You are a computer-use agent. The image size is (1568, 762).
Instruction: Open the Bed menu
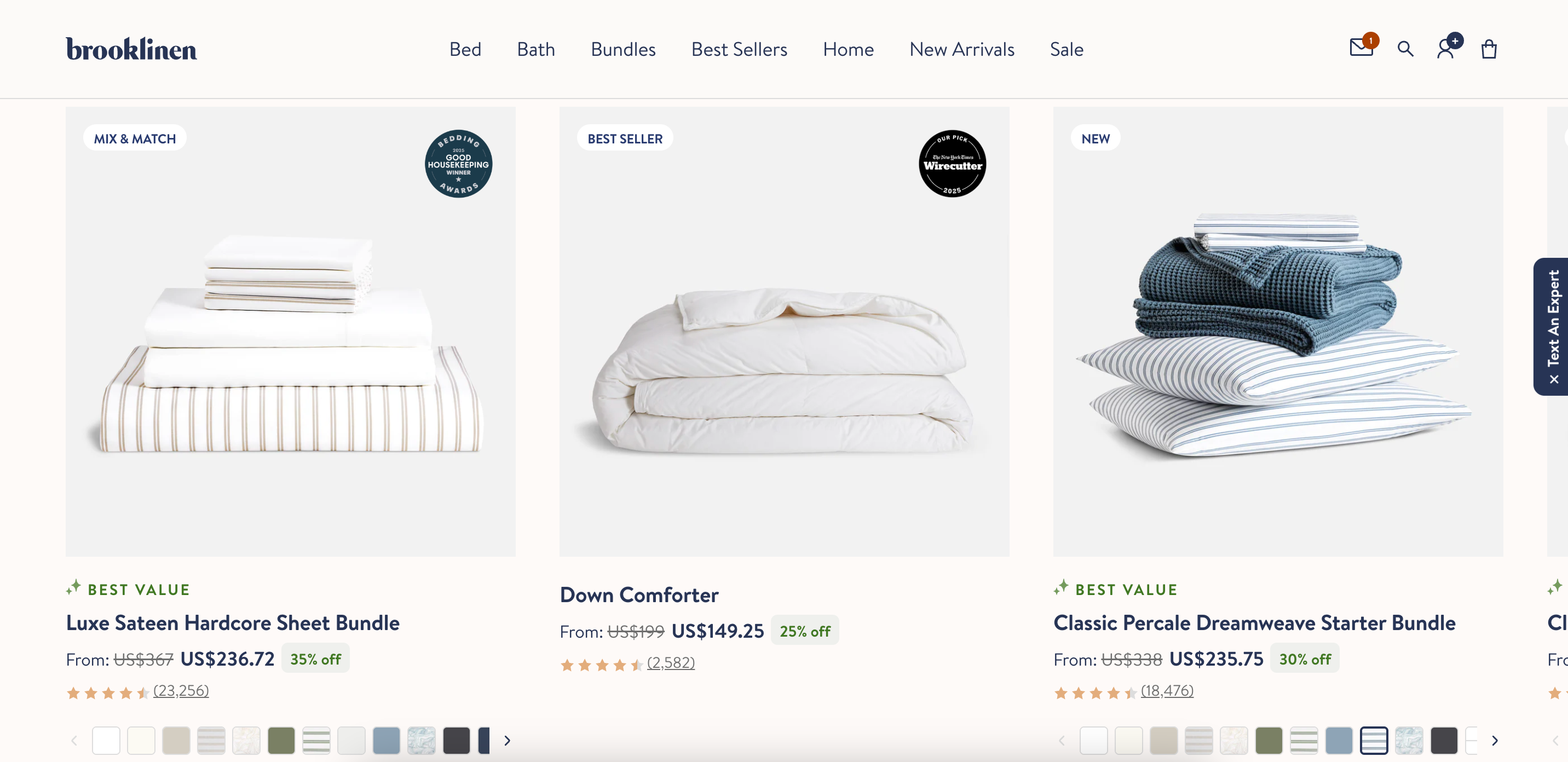[x=465, y=49]
